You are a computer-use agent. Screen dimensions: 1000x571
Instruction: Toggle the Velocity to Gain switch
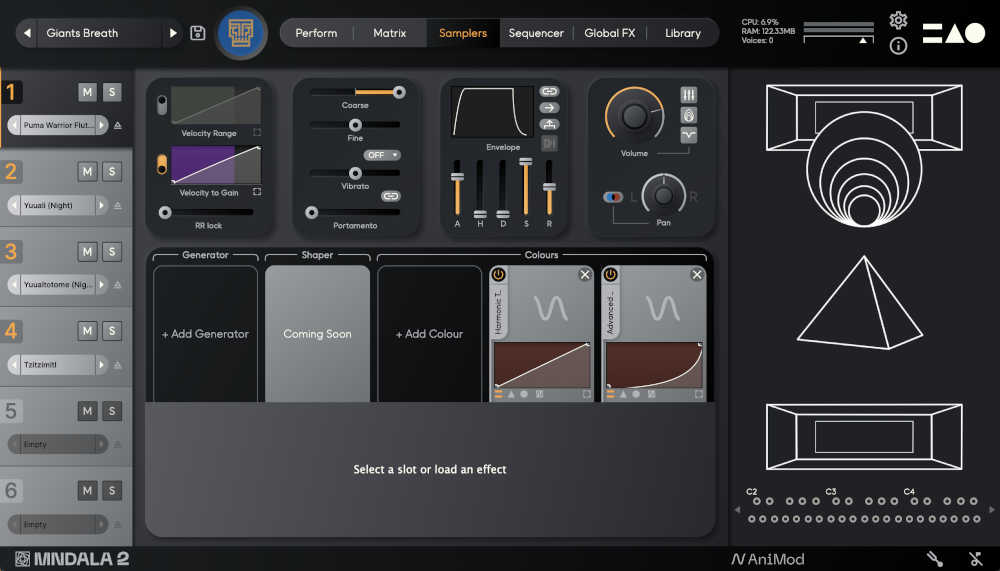click(162, 165)
